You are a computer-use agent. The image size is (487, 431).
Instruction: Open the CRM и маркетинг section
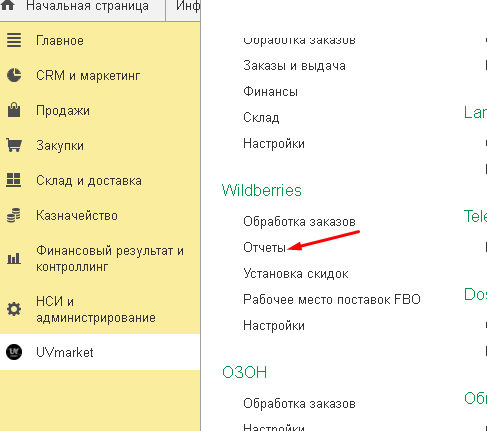click(x=88, y=75)
